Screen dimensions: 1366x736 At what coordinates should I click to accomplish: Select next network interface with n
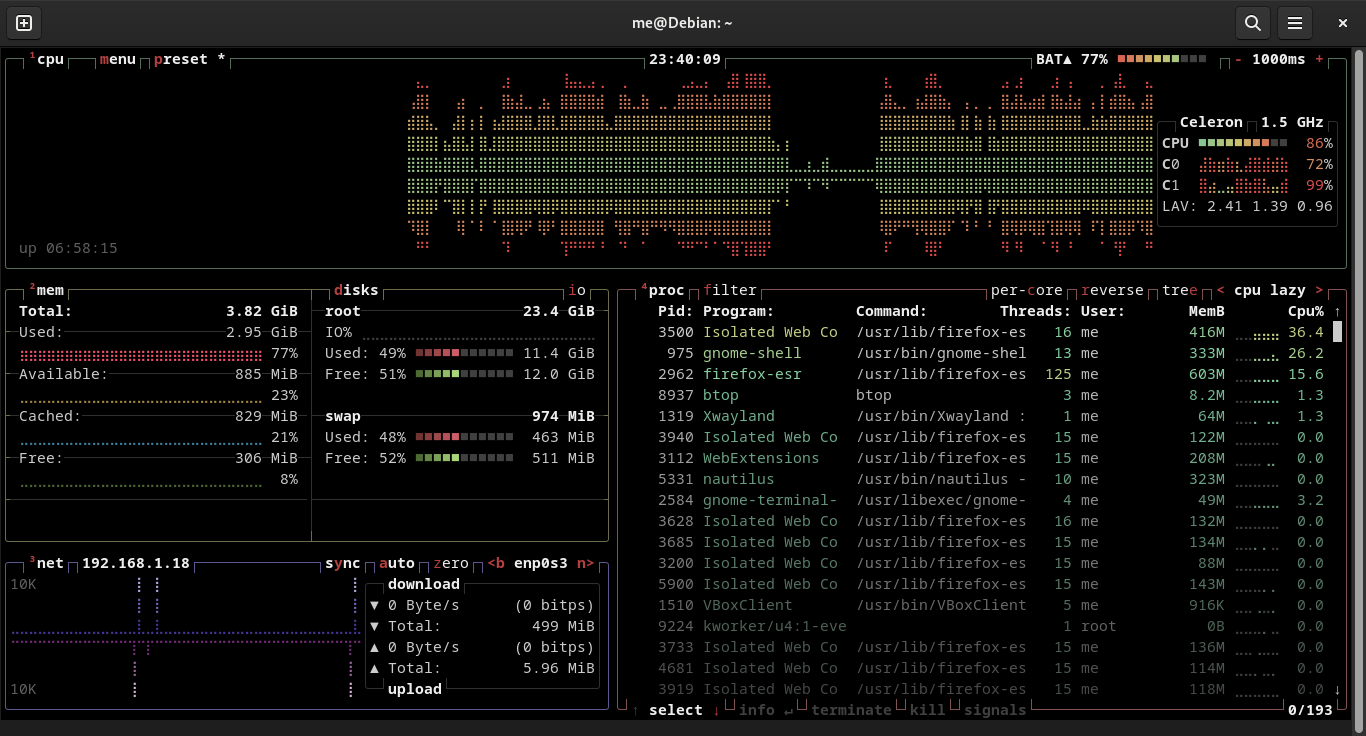585,563
